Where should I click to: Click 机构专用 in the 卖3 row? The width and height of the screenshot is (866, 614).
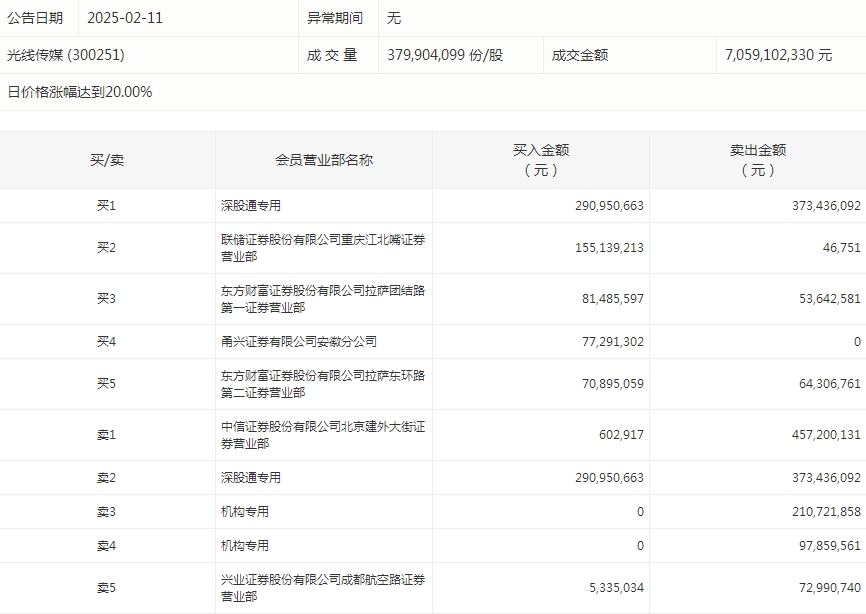coord(245,511)
